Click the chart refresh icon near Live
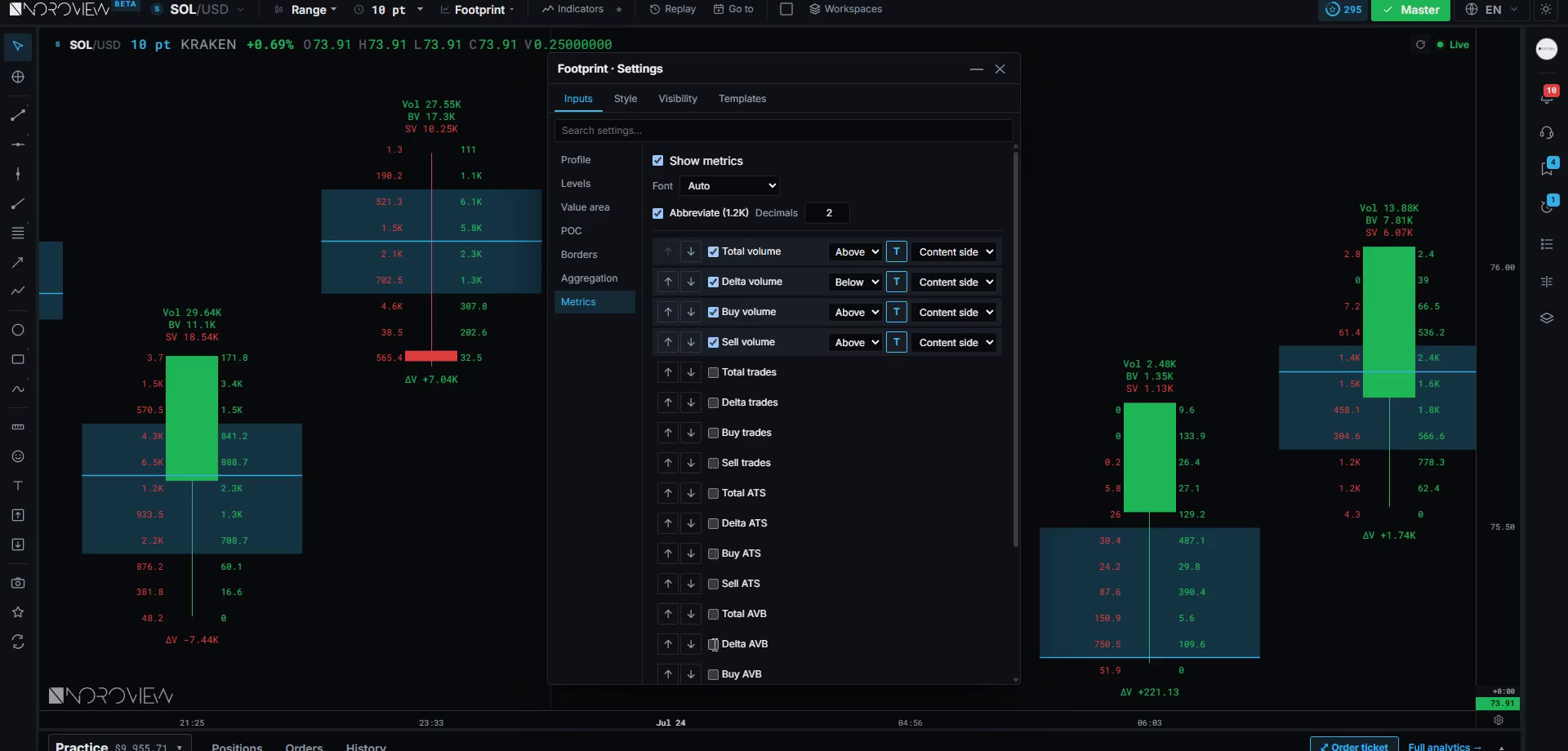The height and width of the screenshot is (751, 1568). pyautogui.click(x=1420, y=45)
